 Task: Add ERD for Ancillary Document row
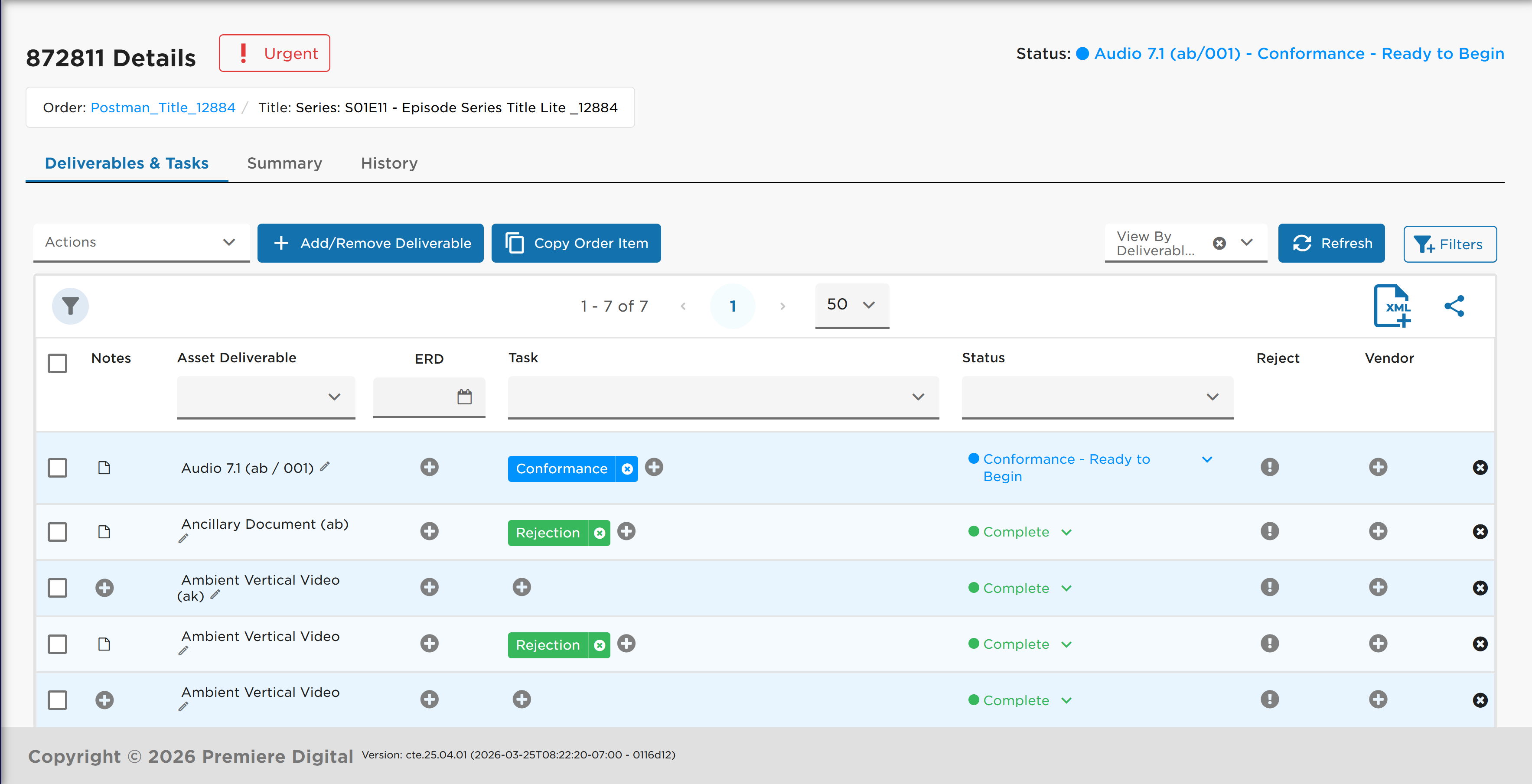(430, 531)
